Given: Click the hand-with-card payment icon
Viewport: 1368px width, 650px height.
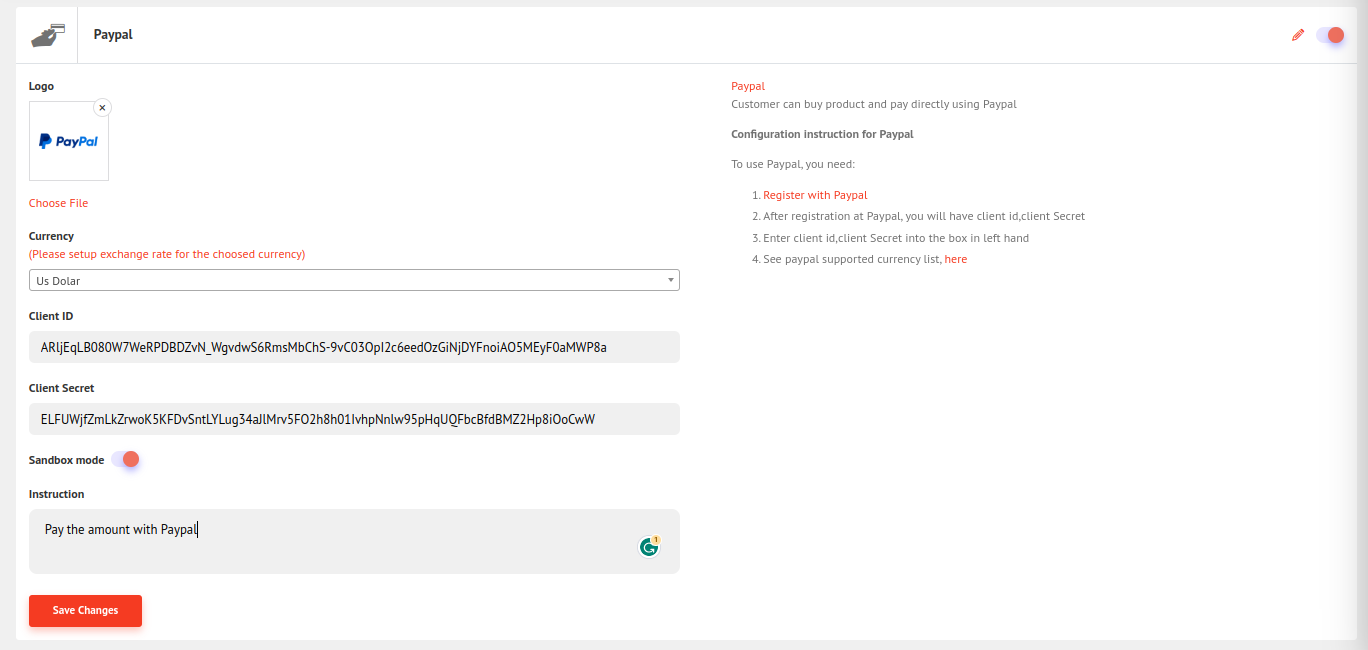Looking at the screenshot, I should click(47, 35).
